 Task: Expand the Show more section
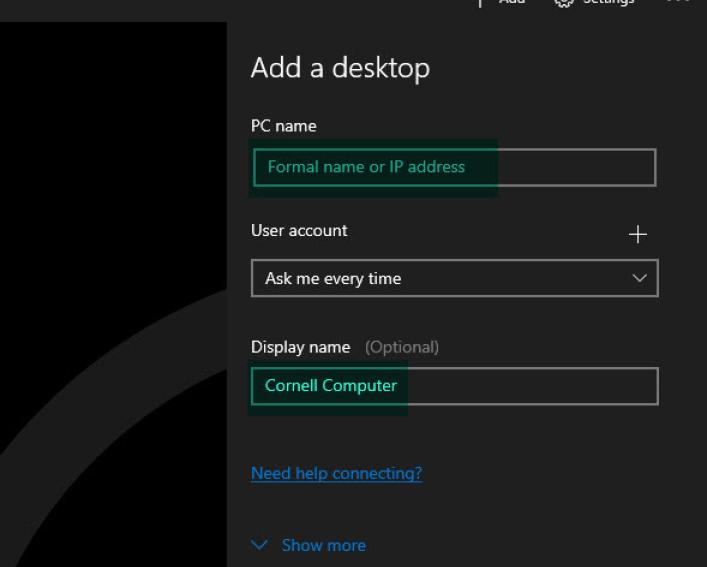tap(308, 545)
